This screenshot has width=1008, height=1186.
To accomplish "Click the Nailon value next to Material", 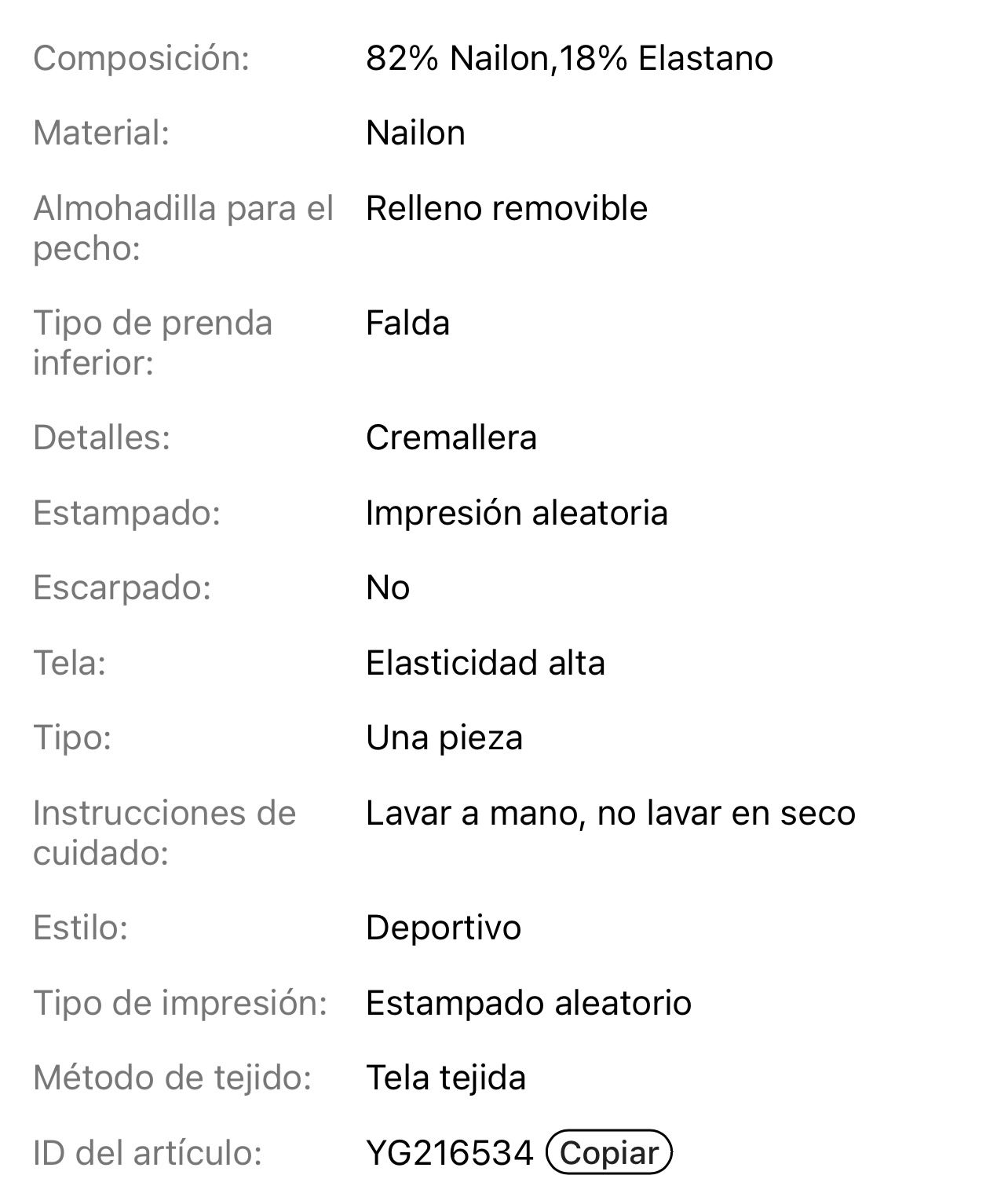I will click(415, 133).
